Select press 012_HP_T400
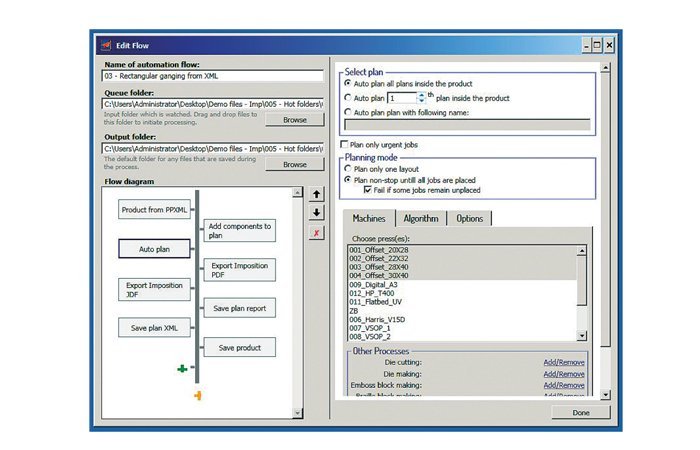 point(462,293)
